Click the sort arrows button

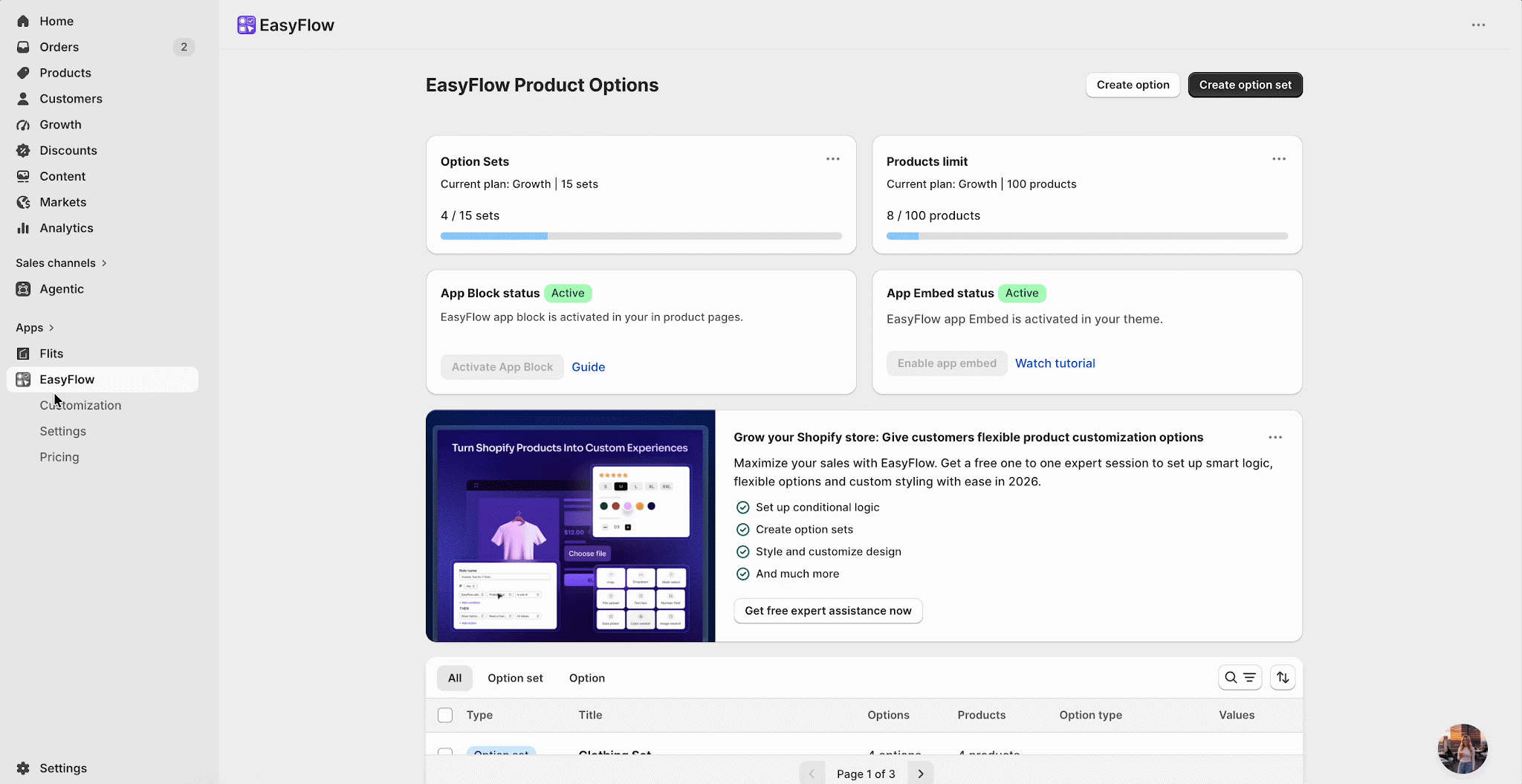tap(1283, 678)
